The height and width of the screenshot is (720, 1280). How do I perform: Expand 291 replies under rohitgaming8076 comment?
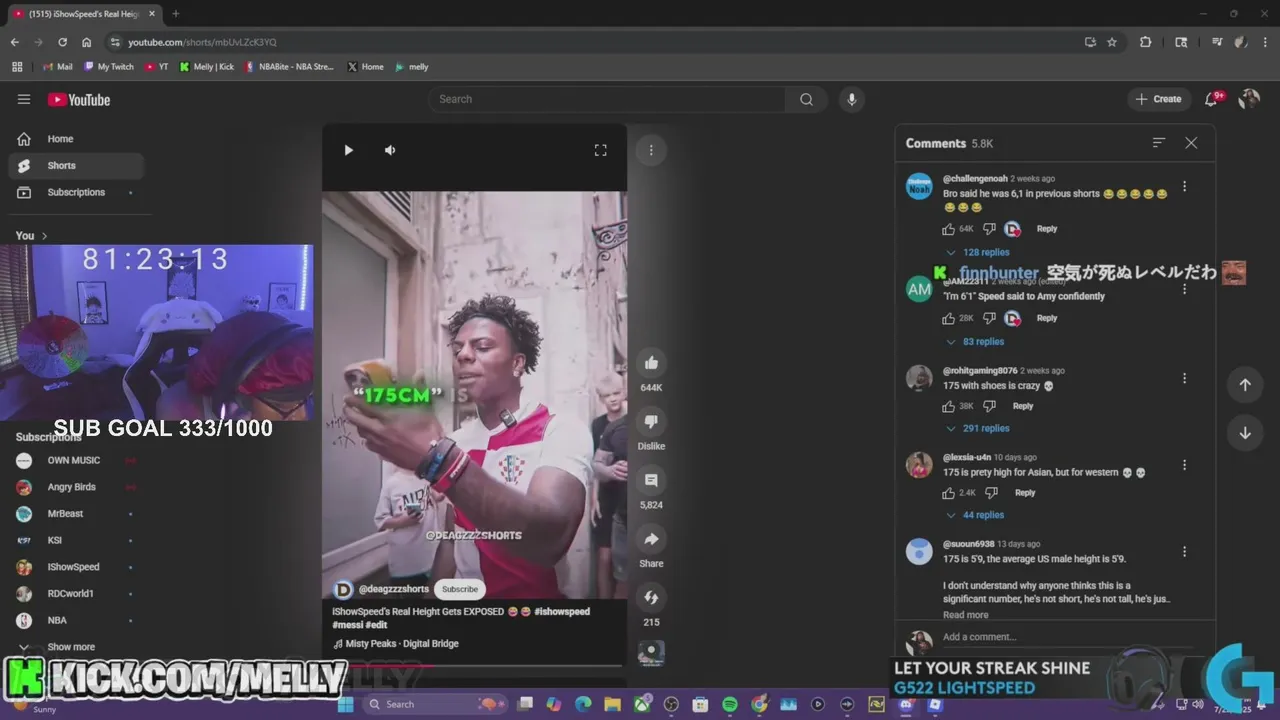tap(978, 429)
